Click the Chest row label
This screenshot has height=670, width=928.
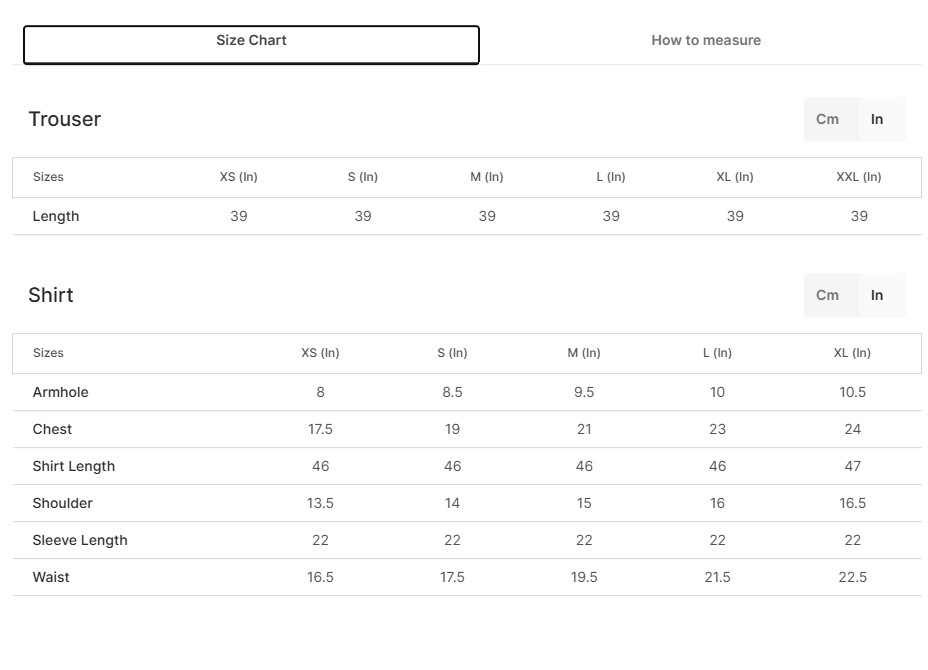coord(52,429)
